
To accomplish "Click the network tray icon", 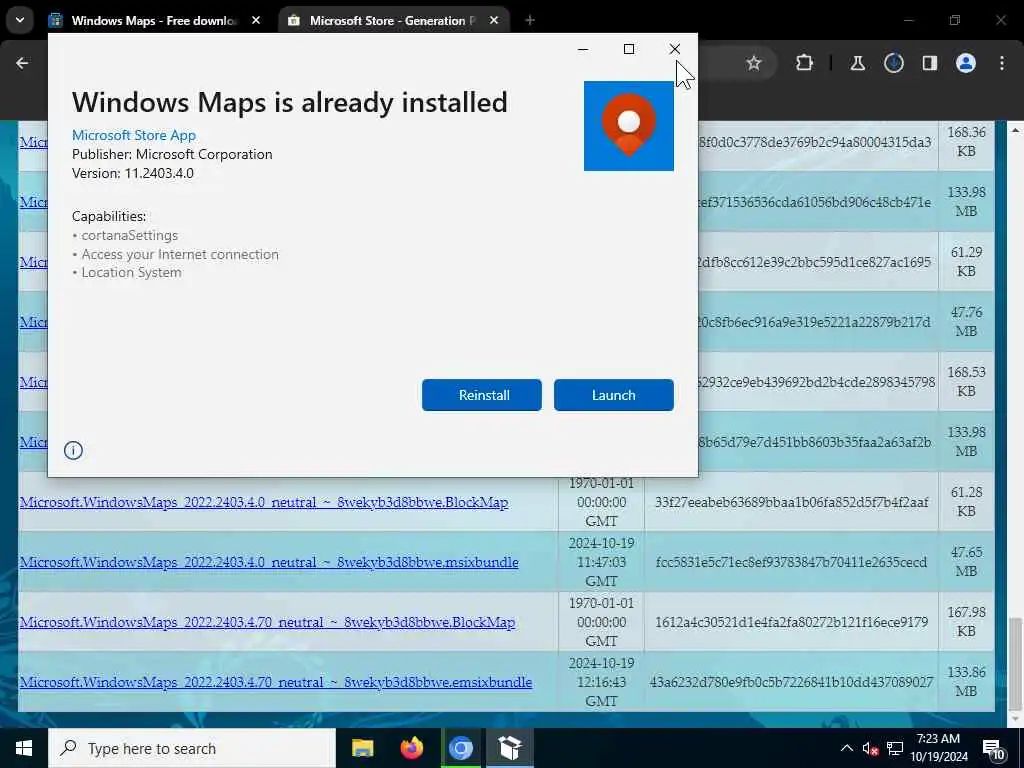I will tap(895, 748).
